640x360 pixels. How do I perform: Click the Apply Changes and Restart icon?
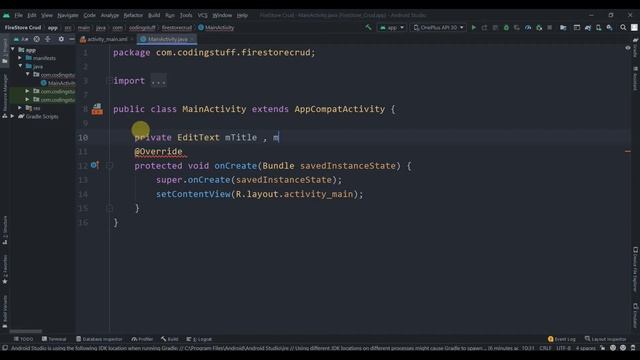tap(484, 27)
